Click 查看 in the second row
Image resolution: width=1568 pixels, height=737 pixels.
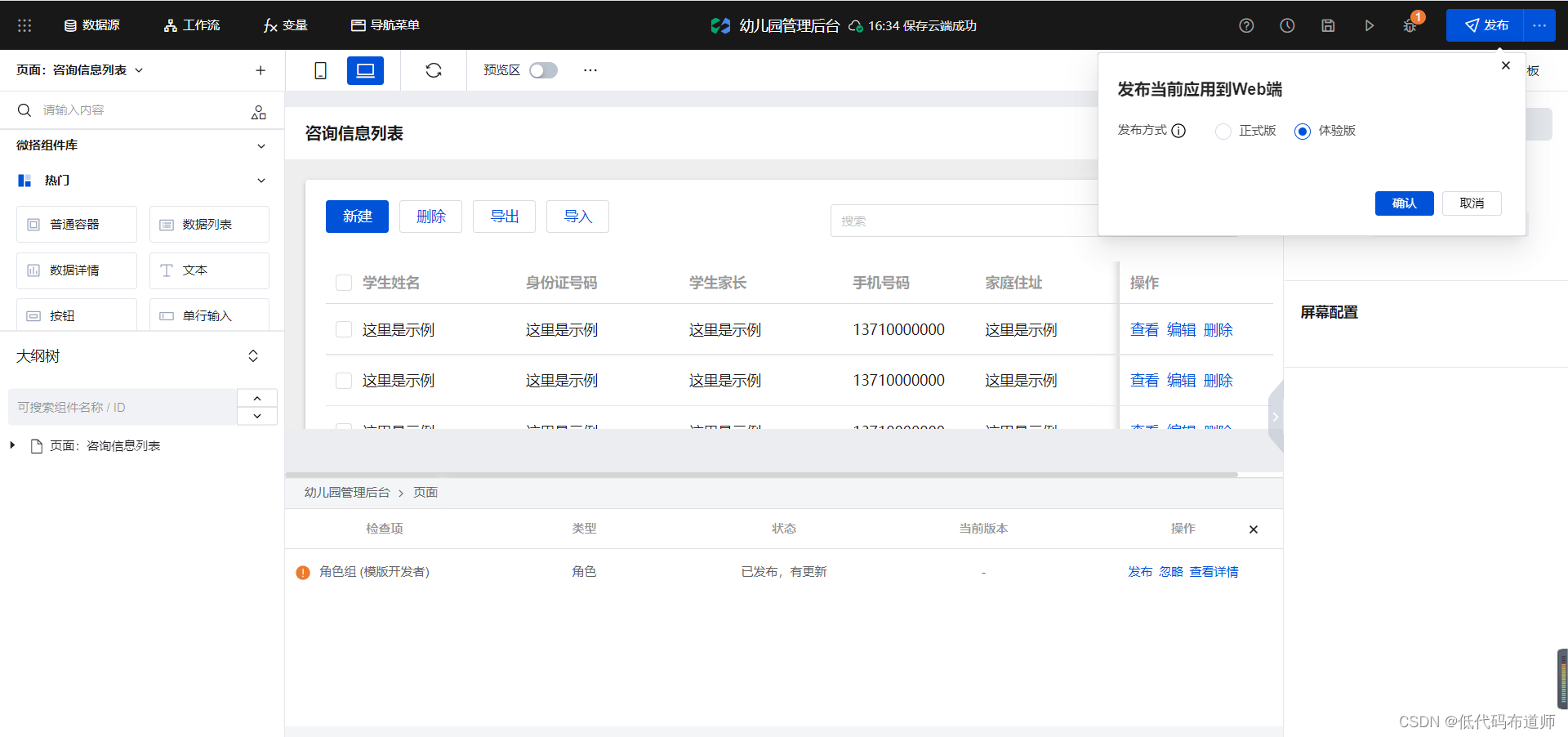(x=1144, y=381)
